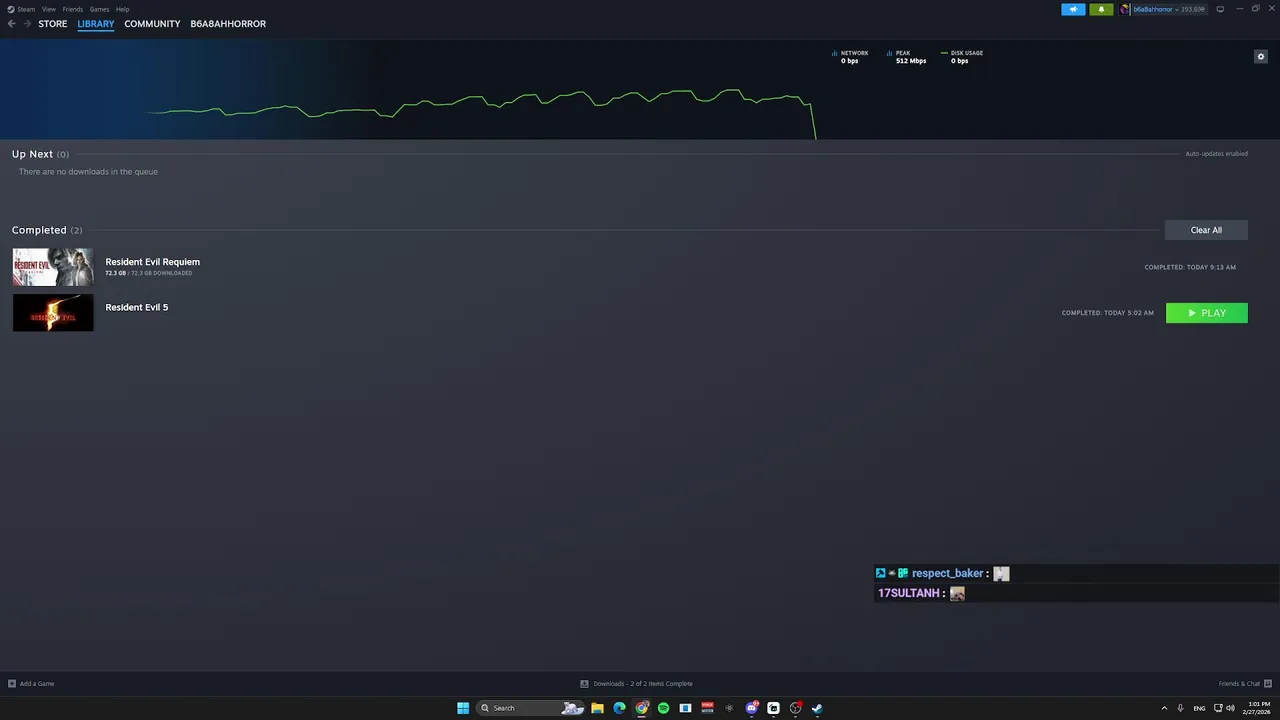This screenshot has width=1280, height=720.
Task: Switch to the COMMUNITY tab
Action: (x=152, y=24)
